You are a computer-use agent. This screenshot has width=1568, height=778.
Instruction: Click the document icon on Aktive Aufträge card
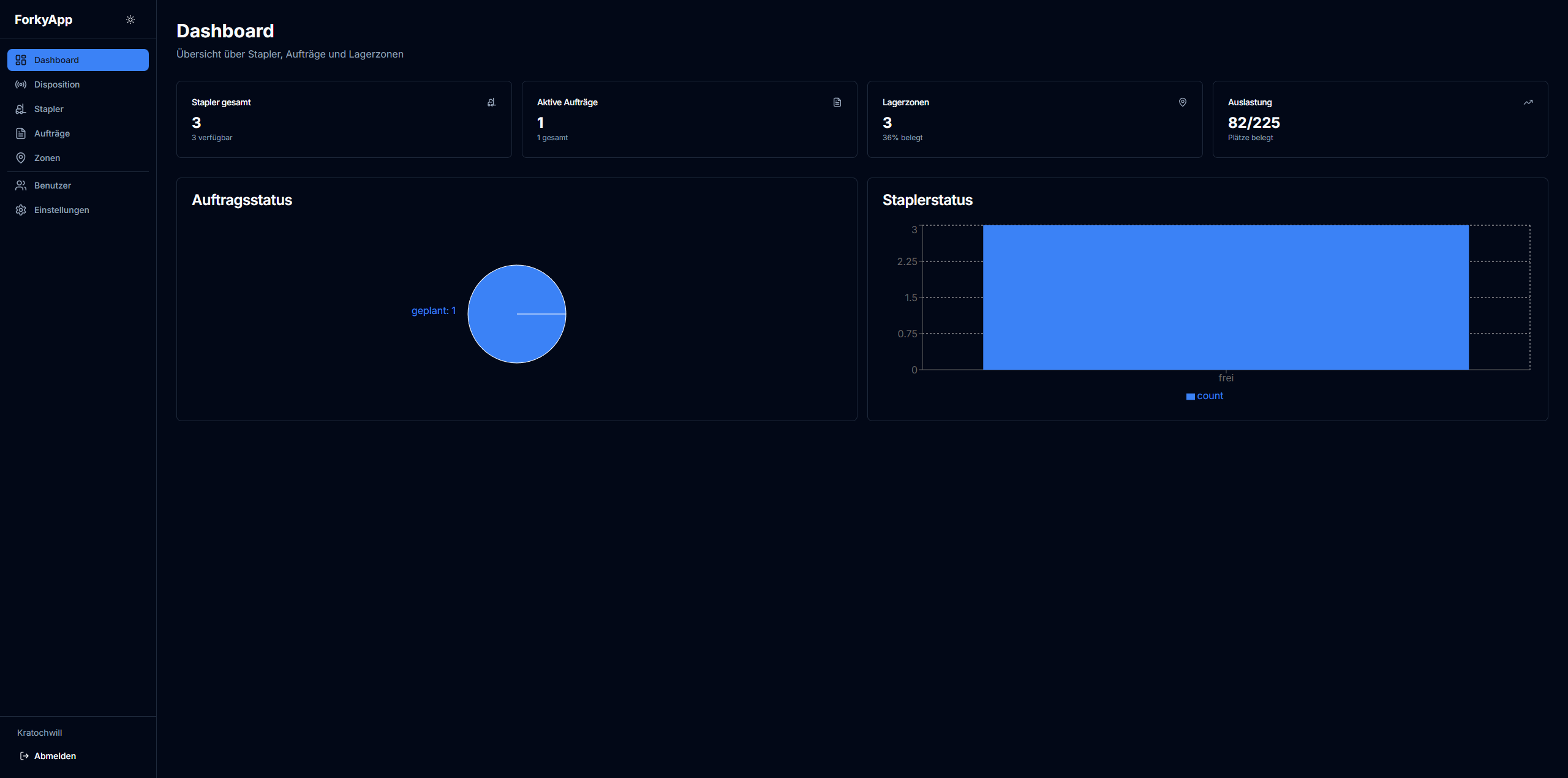(x=837, y=102)
